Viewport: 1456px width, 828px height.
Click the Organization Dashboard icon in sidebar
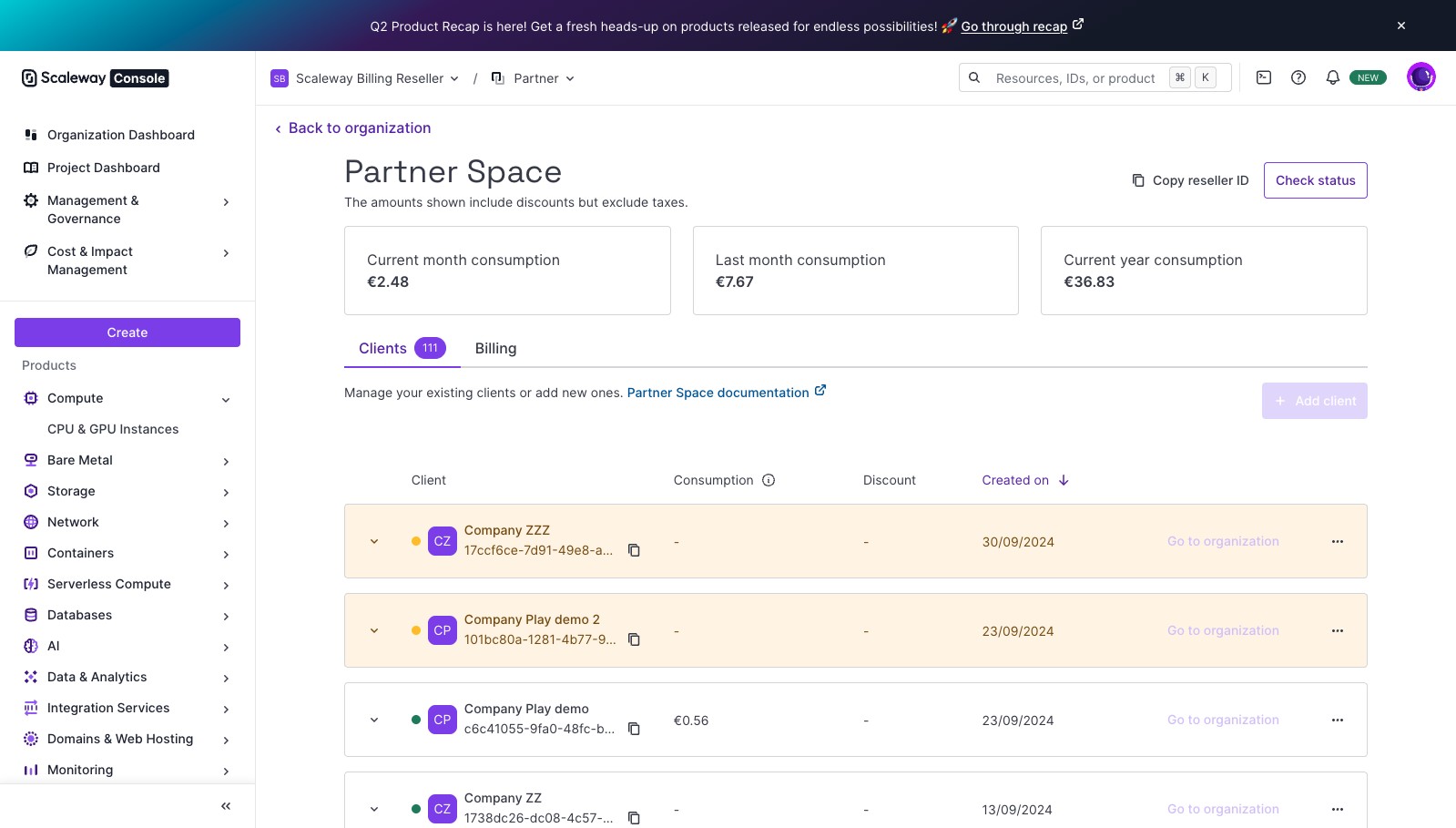pyautogui.click(x=31, y=135)
